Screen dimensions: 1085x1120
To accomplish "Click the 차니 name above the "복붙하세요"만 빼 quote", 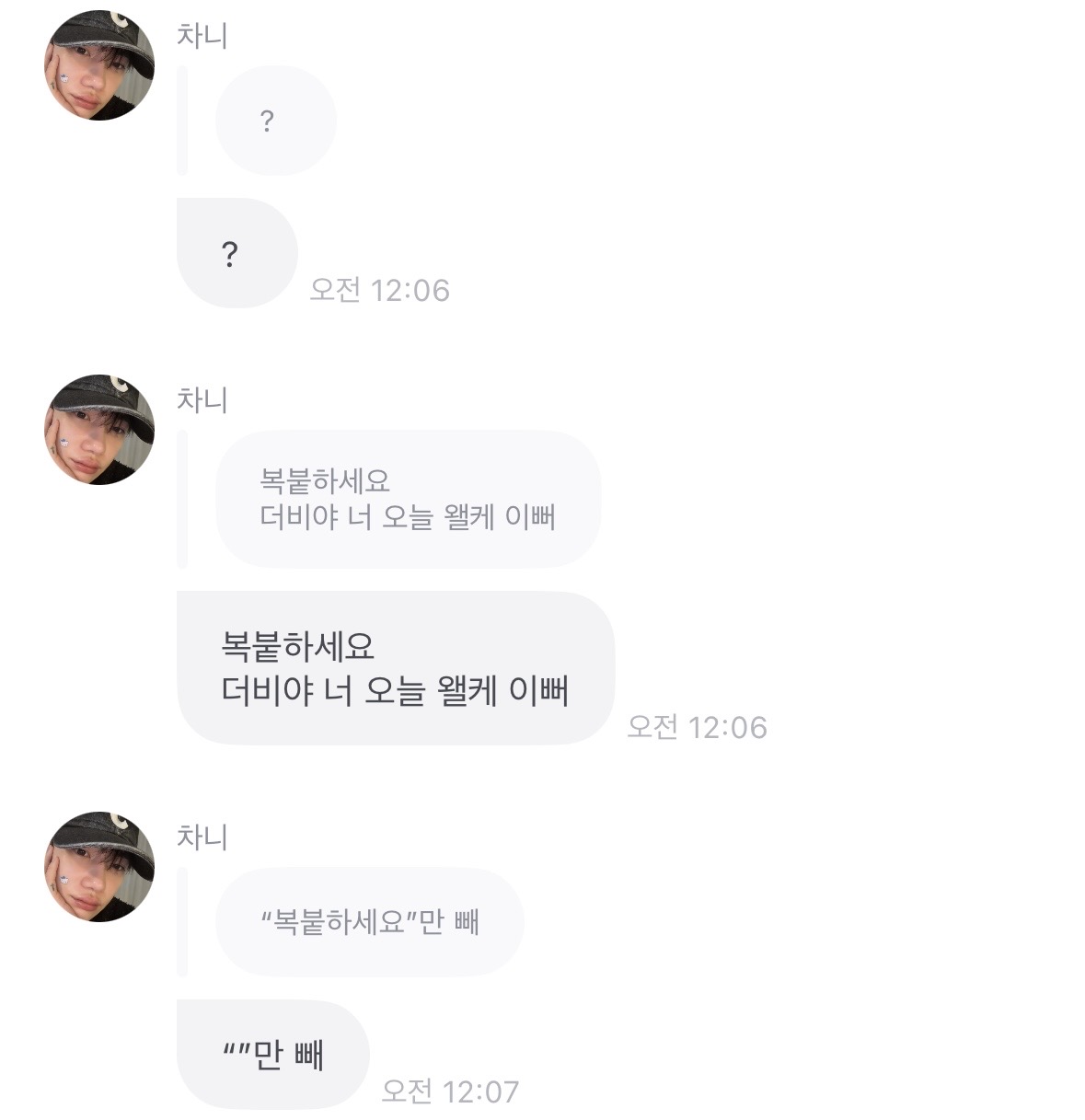I will click(x=202, y=837).
